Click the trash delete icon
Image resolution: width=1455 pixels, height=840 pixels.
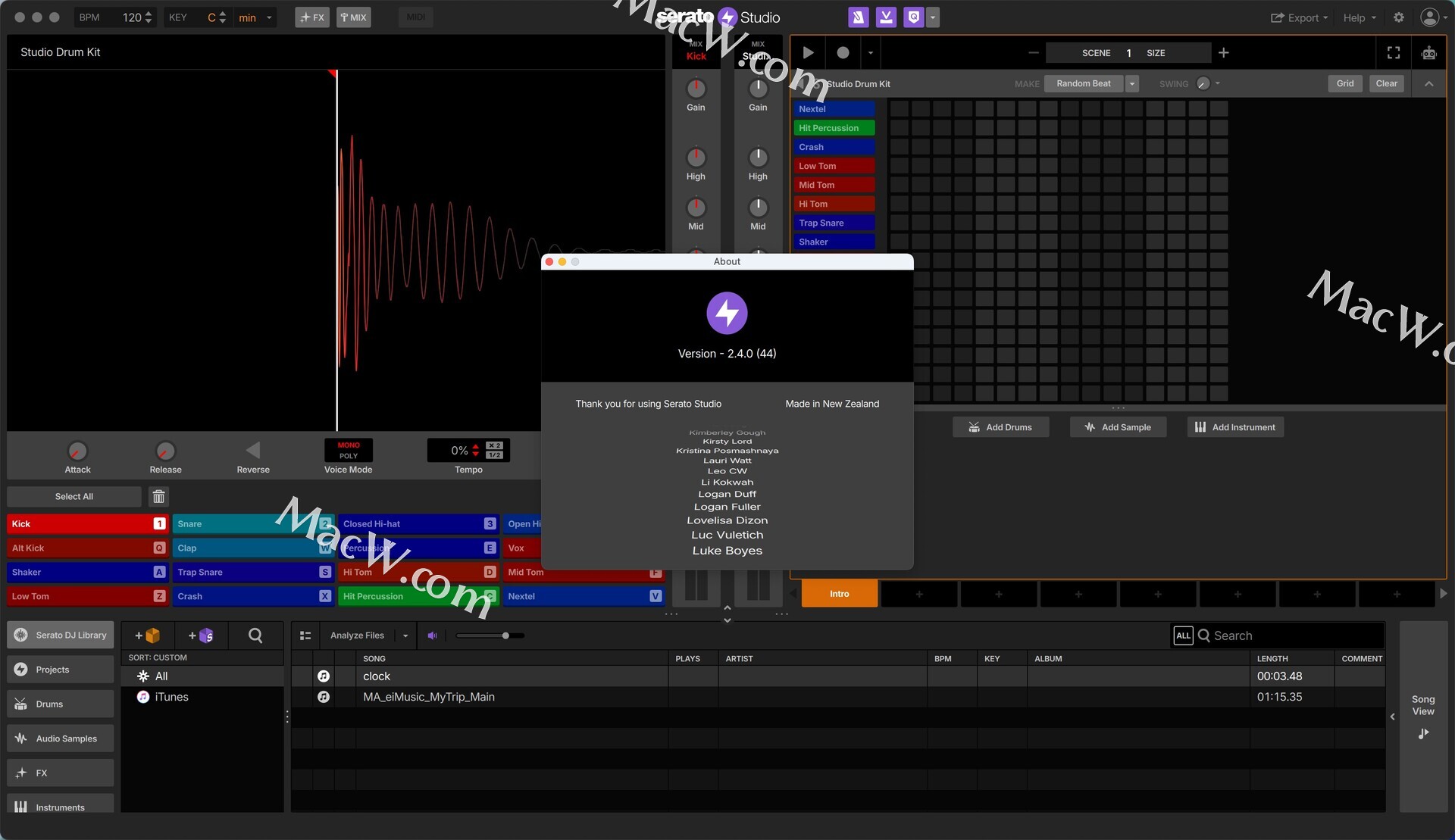click(x=158, y=497)
